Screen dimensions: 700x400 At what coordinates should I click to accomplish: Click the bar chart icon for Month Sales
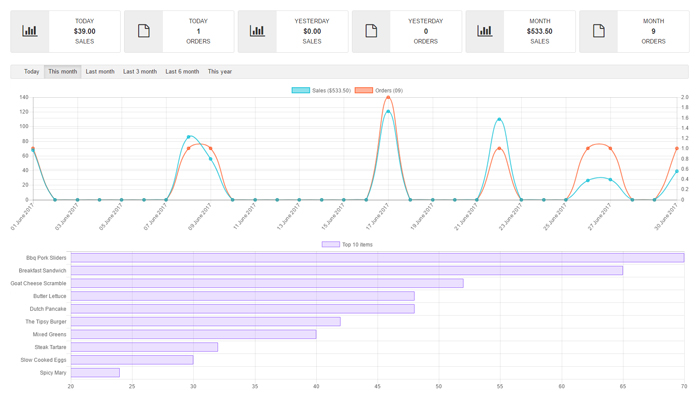coord(485,31)
